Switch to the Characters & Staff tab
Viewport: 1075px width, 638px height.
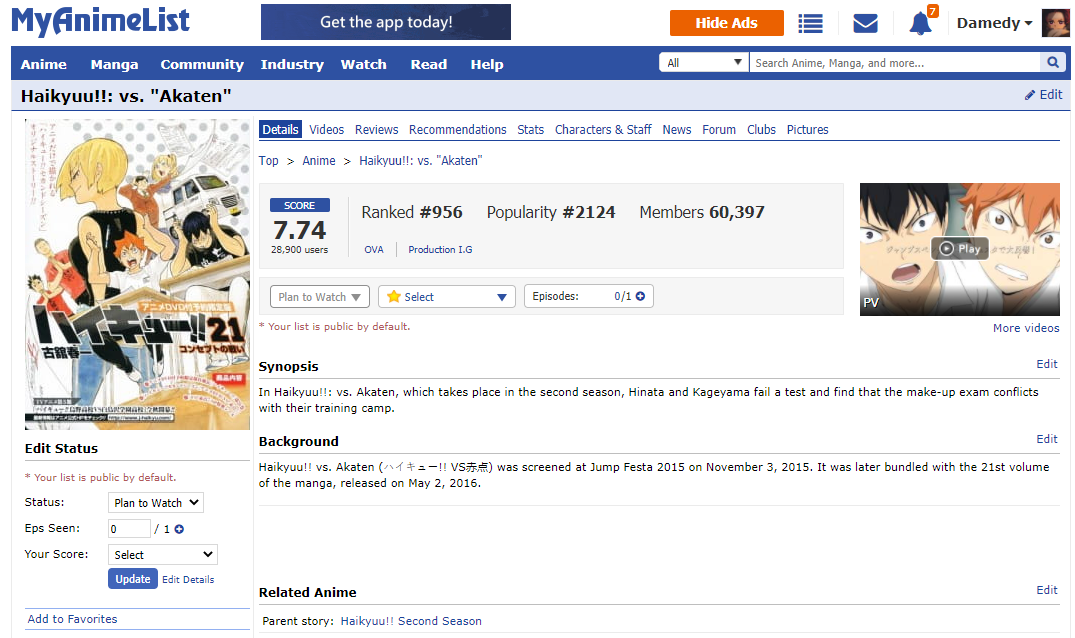pos(603,130)
